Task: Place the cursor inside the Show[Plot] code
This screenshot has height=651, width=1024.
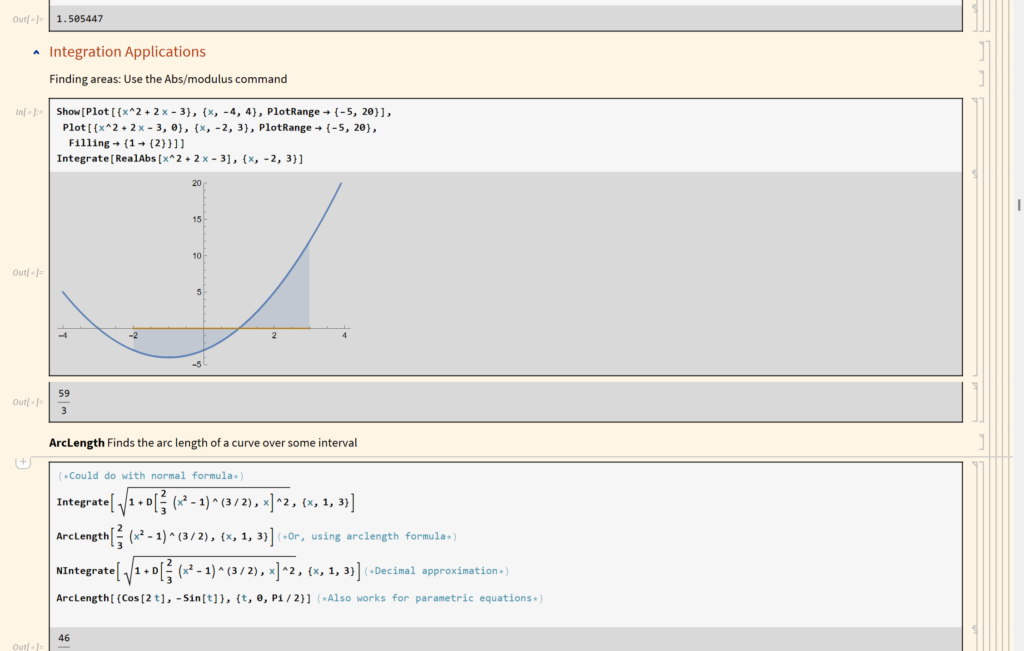Action: pyautogui.click(x=200, y=111)
